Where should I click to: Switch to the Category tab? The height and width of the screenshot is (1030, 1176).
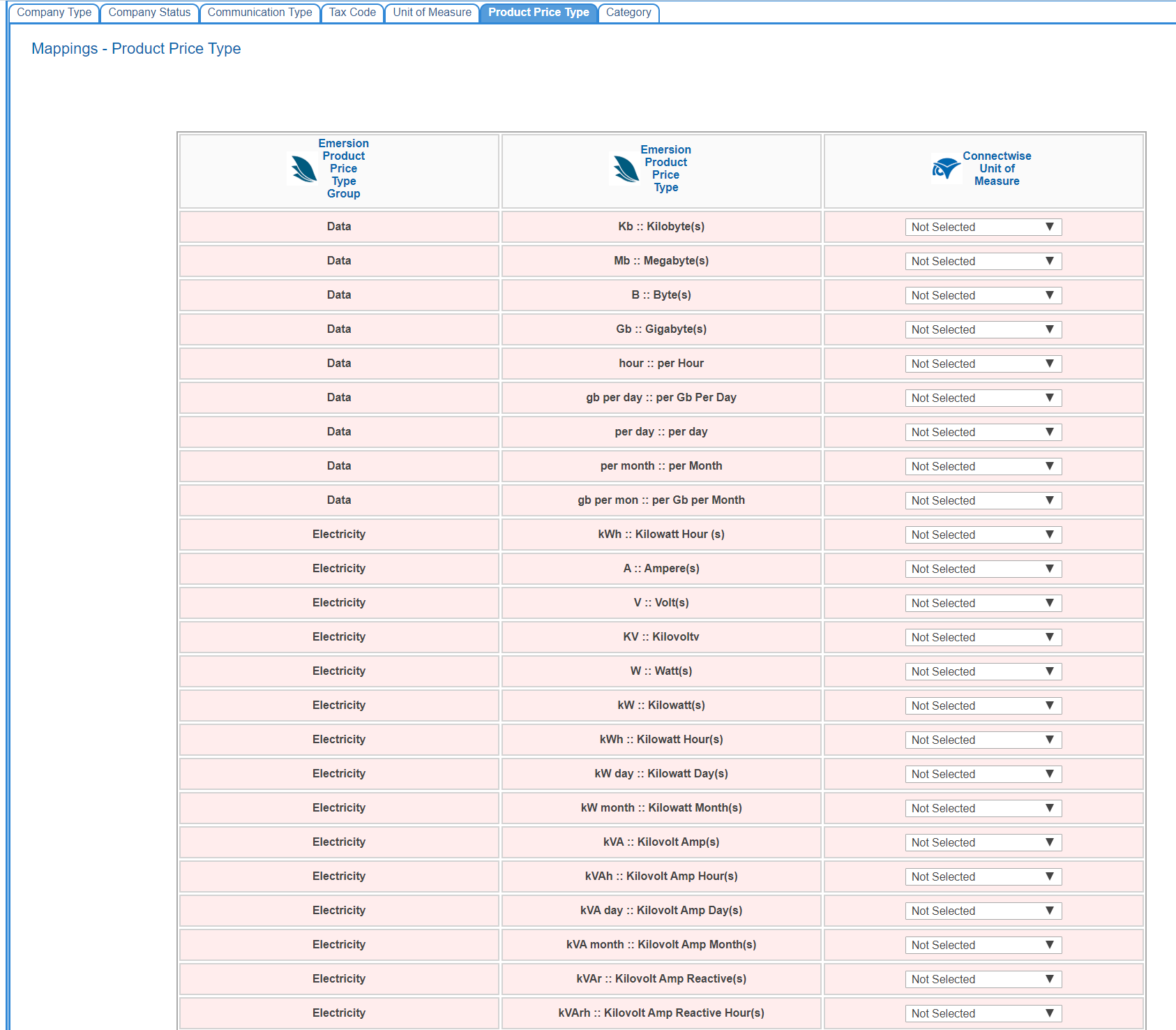(x=628, y=13)
